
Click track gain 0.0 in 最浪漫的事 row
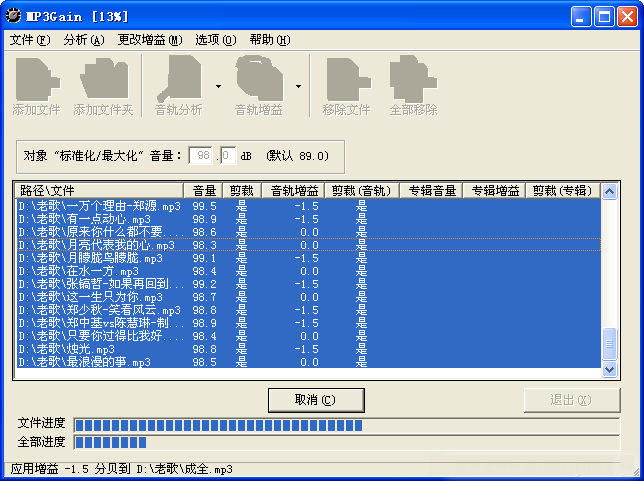pos(309,362)
